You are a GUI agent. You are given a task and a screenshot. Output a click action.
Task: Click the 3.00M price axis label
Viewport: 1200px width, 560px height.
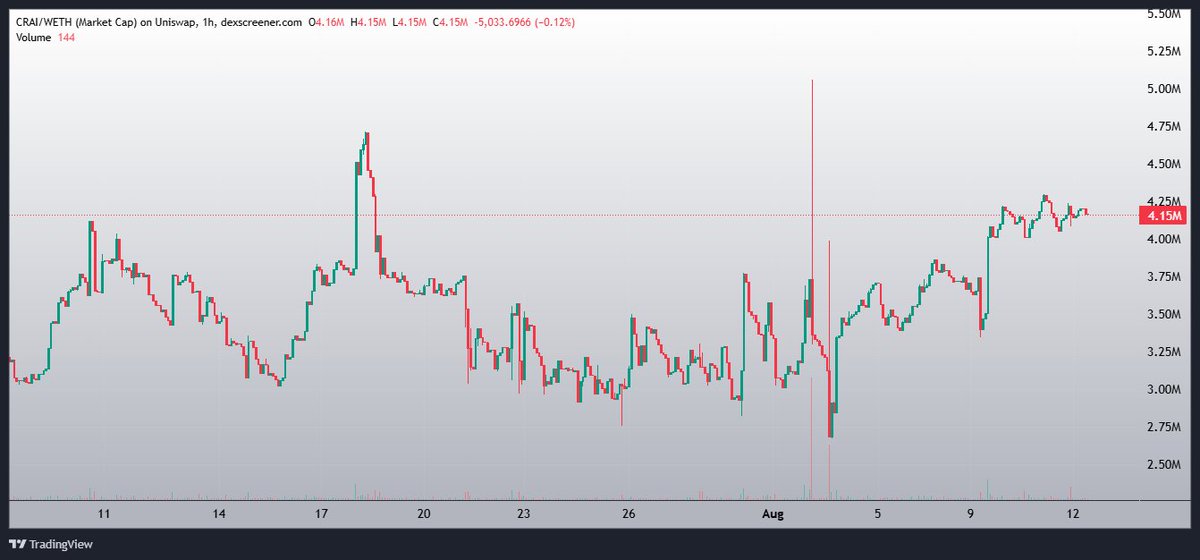click(1163, 389)
